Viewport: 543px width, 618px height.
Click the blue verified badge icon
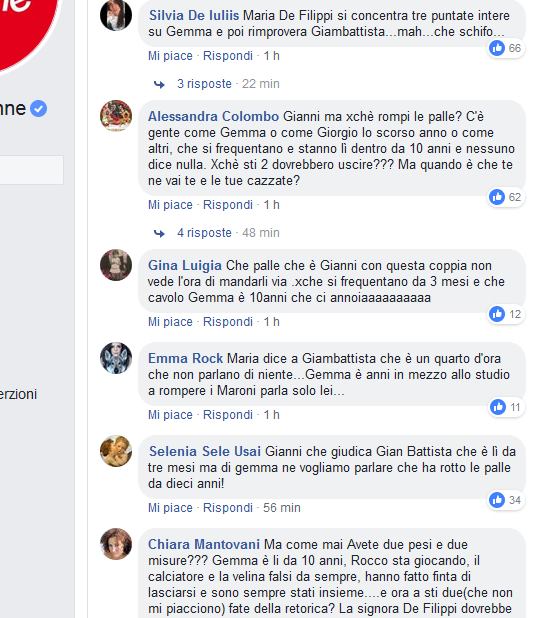(x=39, y=108)
